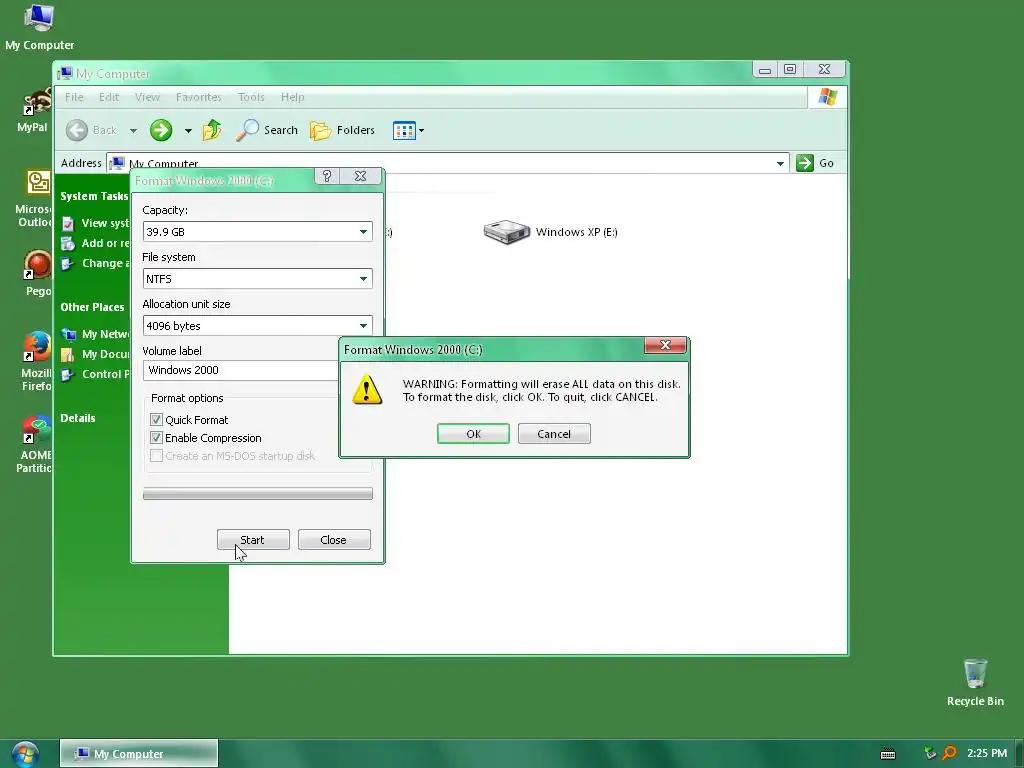Close the warning dialog with red X
Viewport: 1024px width, 768px height.
point(665,345)
